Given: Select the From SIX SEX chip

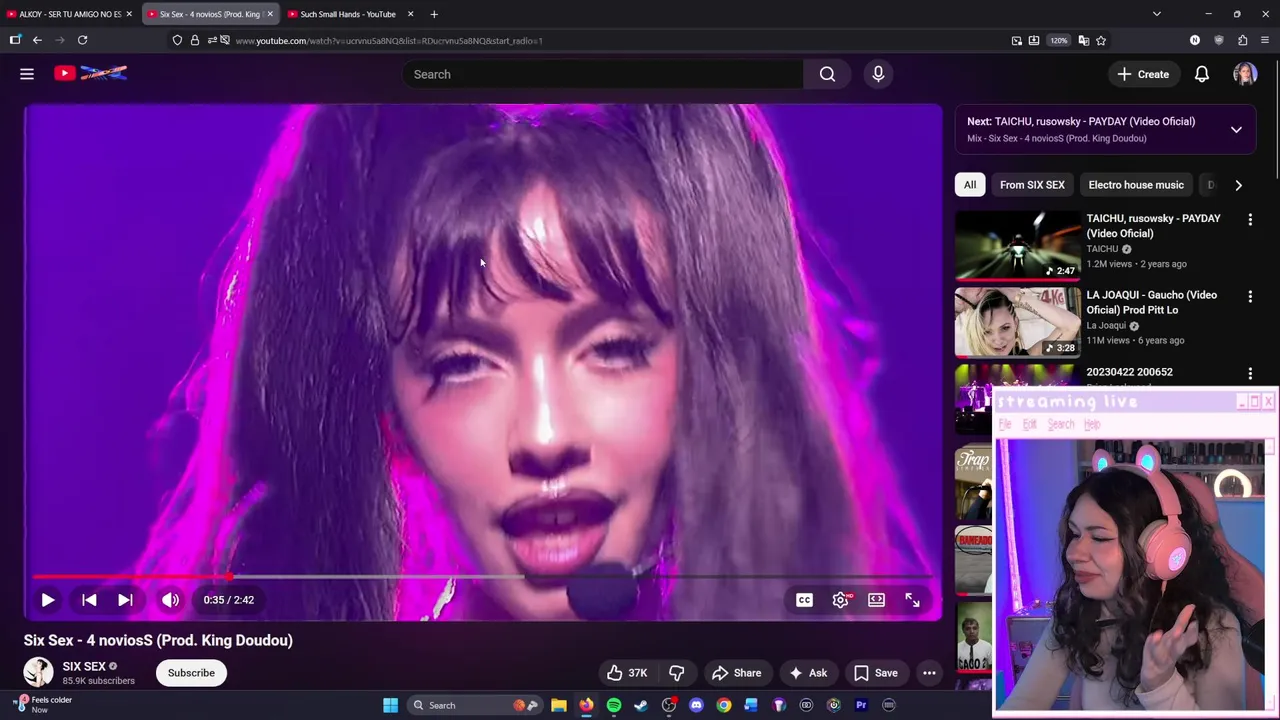Looking at the screenshot, I should (1032, 185).
